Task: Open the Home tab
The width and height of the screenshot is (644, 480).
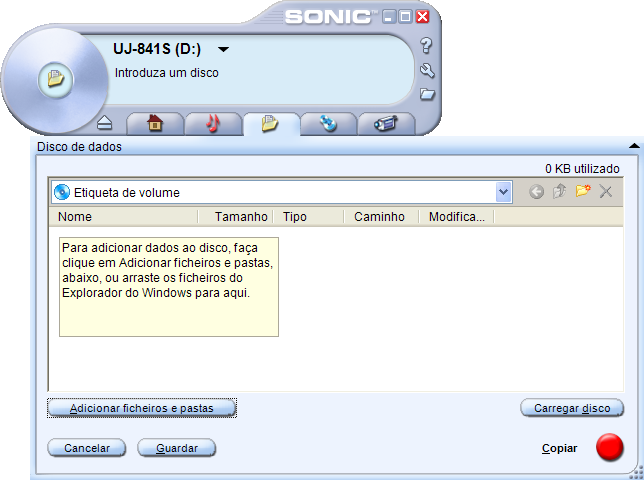Action: [154, 124]
